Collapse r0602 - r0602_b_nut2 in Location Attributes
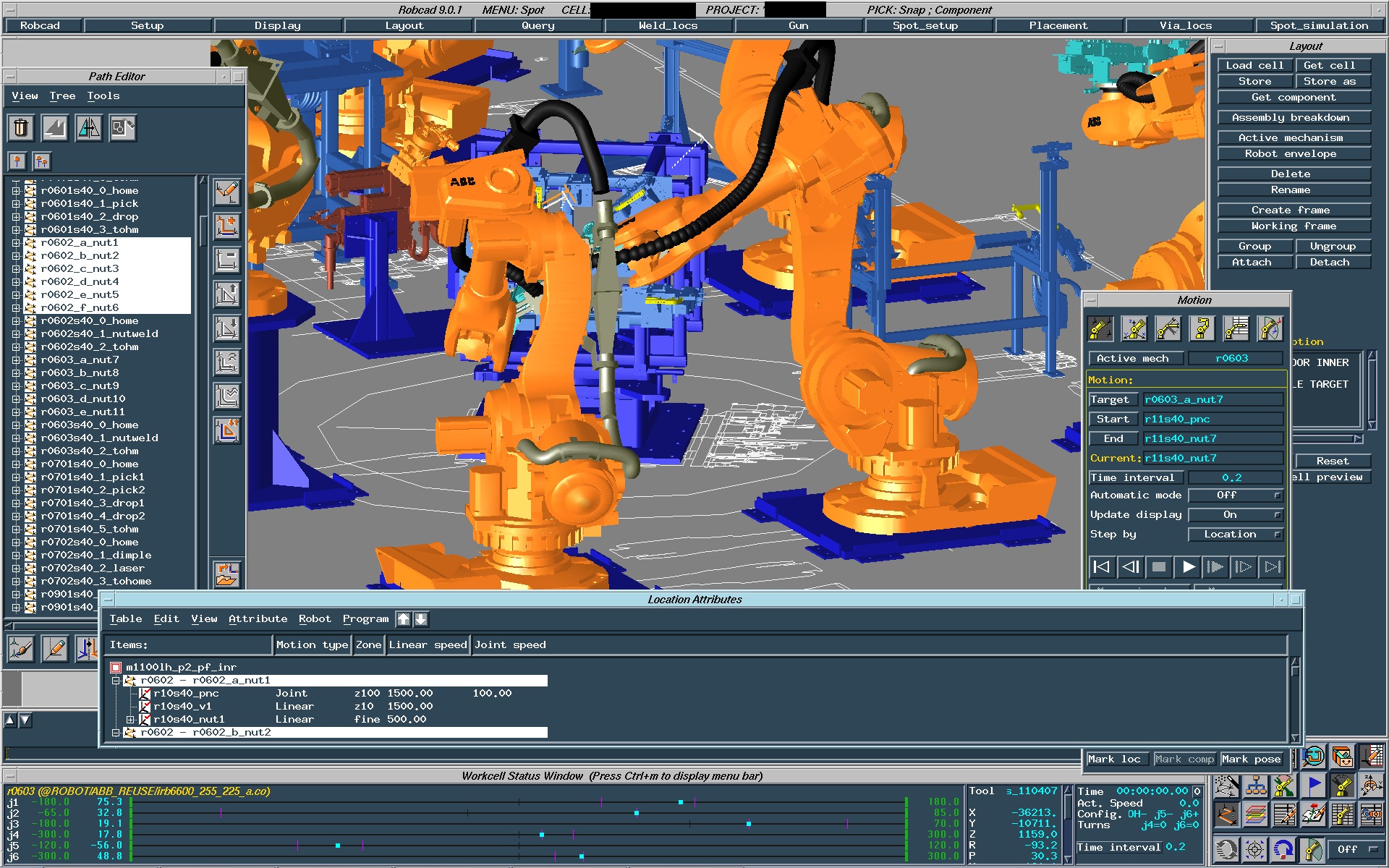Image resolution: width=1389 pixels, height=868 pixels. tap(116, 733)
